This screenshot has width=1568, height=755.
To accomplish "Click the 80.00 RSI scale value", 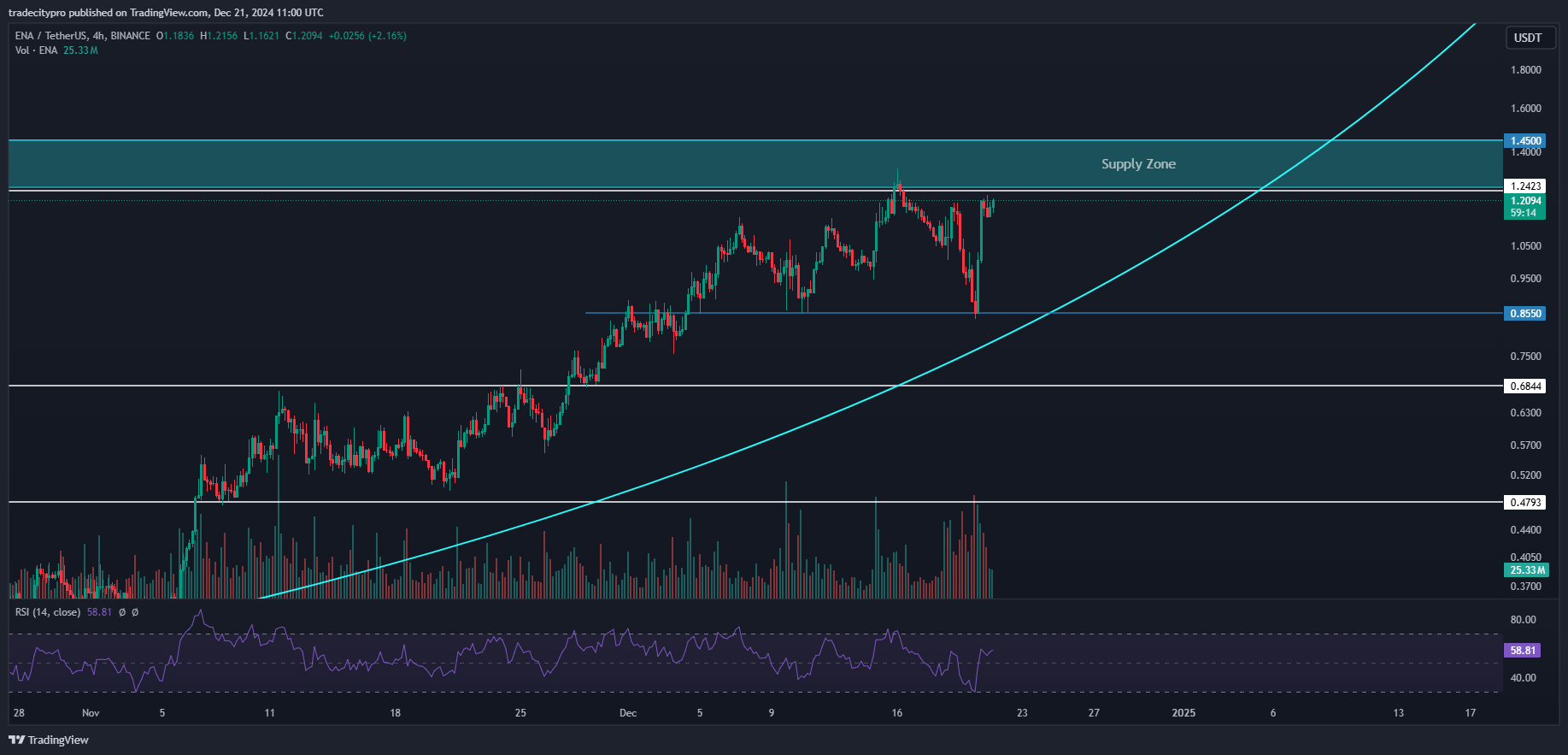I will tap(1523, 620).
